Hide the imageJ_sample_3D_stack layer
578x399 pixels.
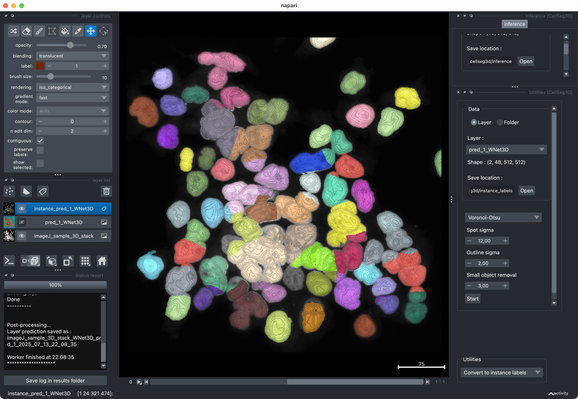[22, 236]
